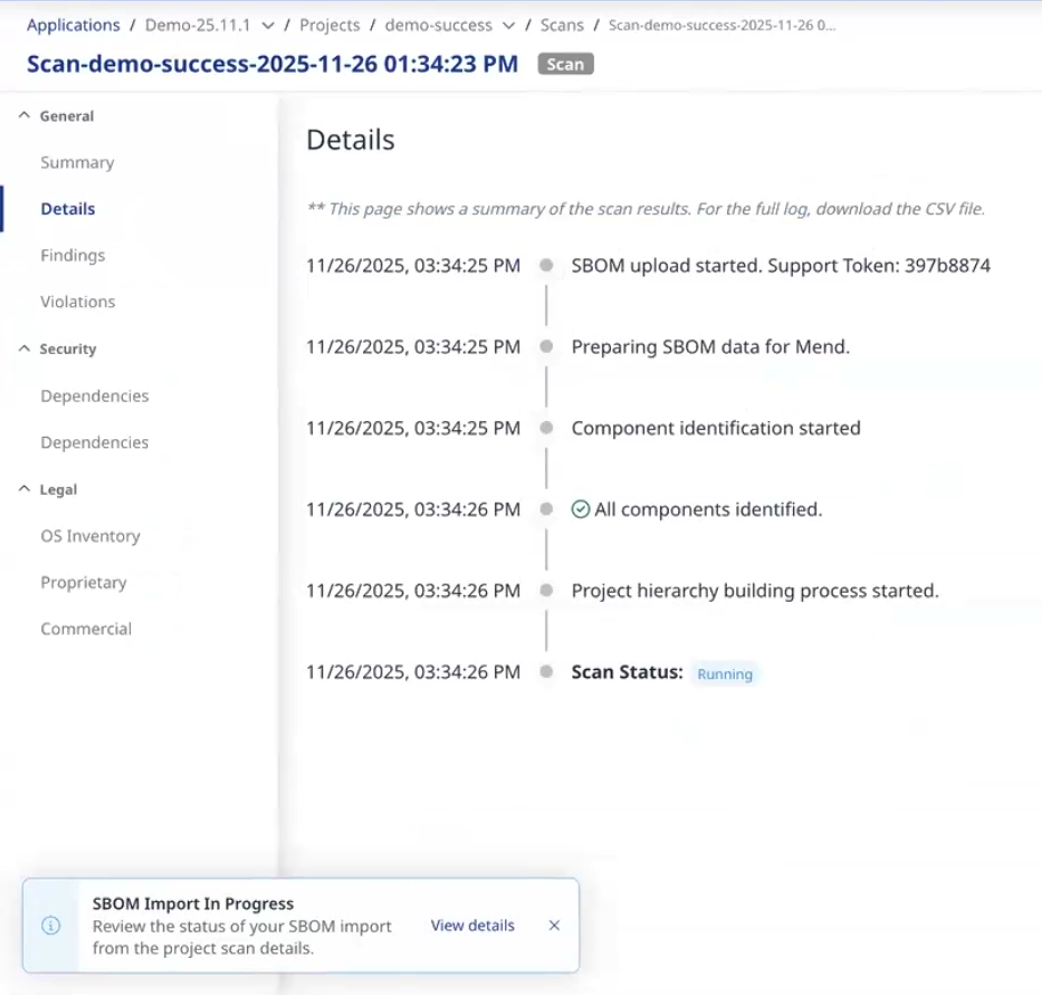
Task: Click the Projects breadcrumb link
Action: tap(329, 25)
